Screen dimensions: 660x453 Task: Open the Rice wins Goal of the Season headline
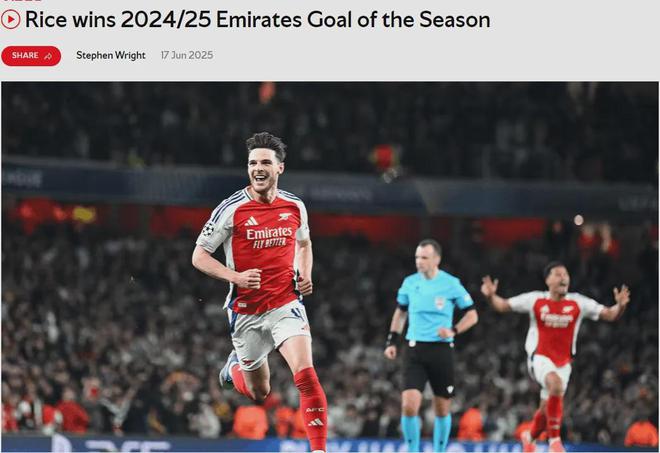pos(257,19)
